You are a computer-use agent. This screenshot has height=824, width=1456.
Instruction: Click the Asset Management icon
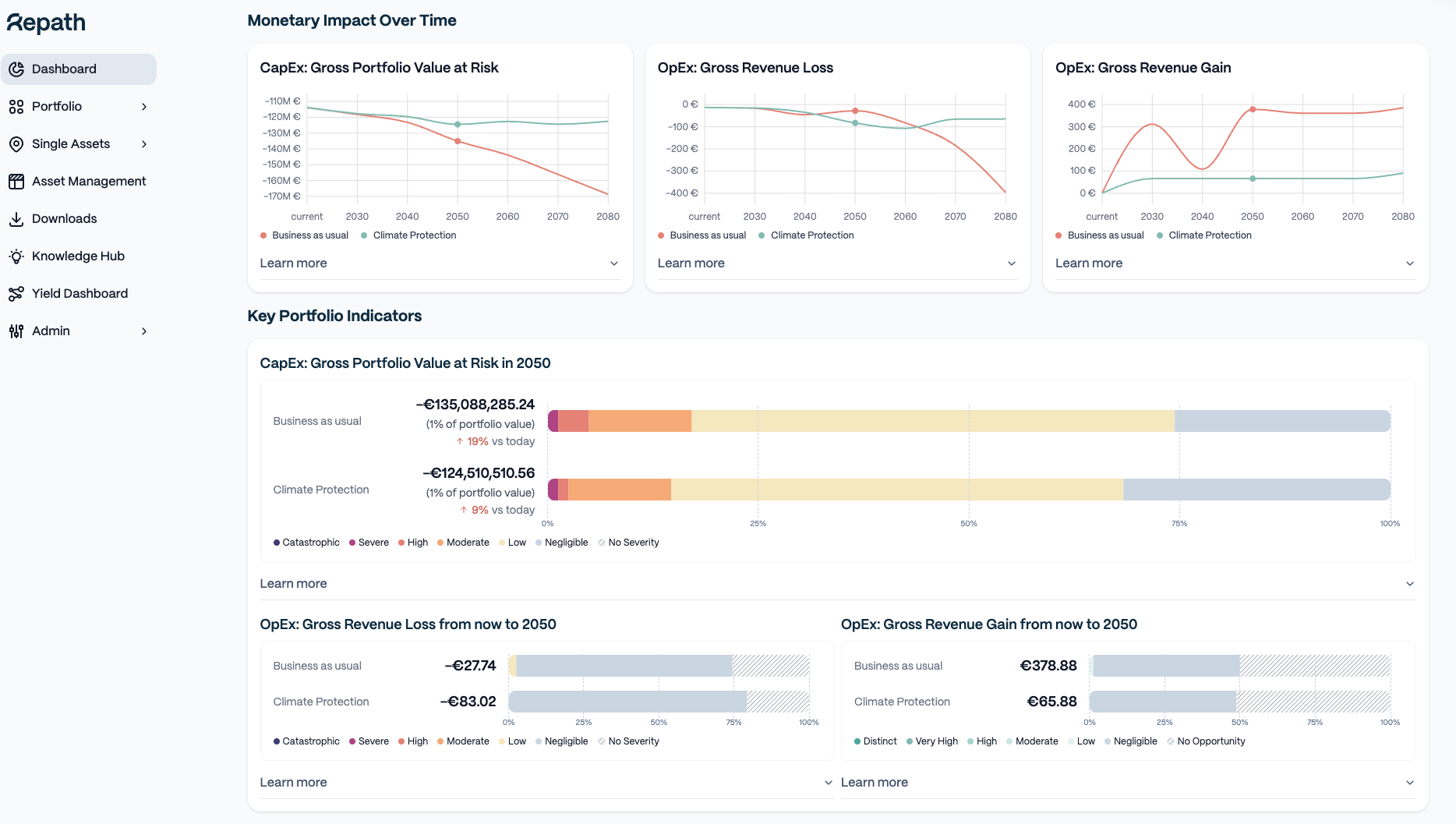point(16,182)
